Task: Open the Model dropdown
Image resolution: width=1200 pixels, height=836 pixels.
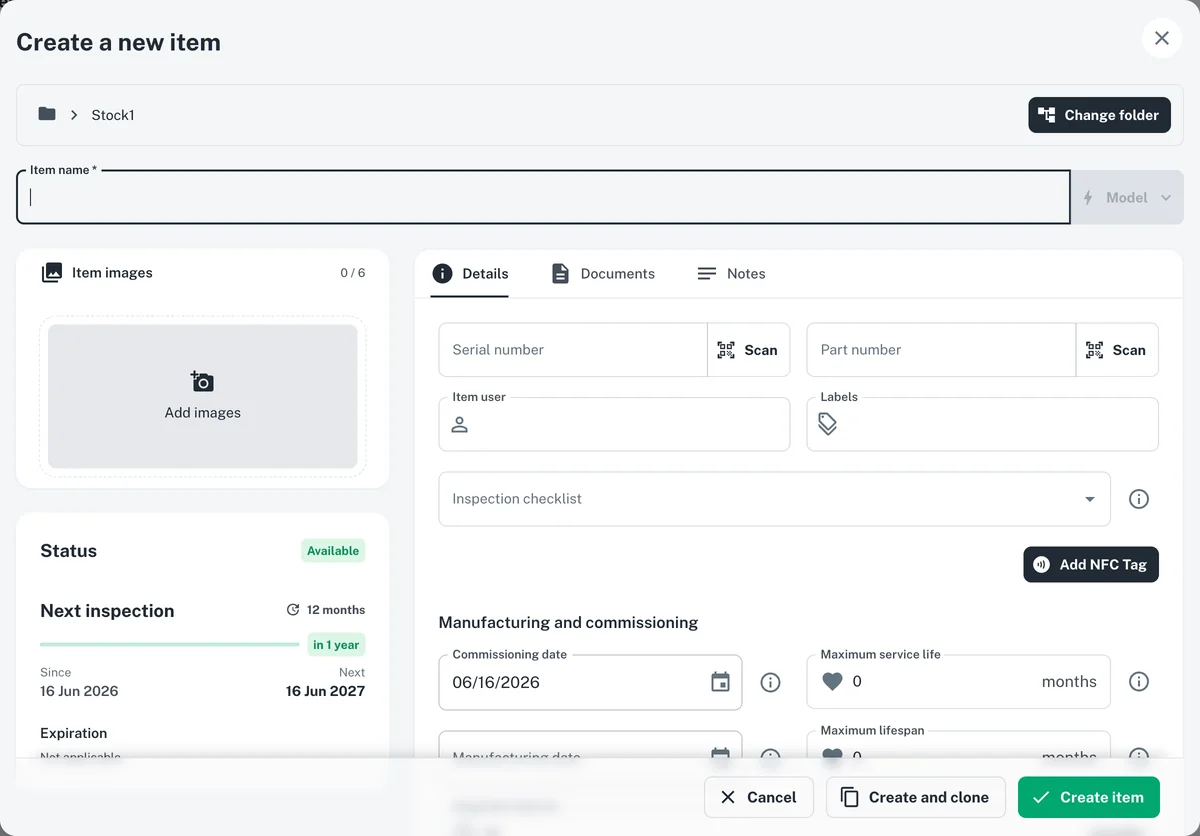Action: tap(1127, 197)
